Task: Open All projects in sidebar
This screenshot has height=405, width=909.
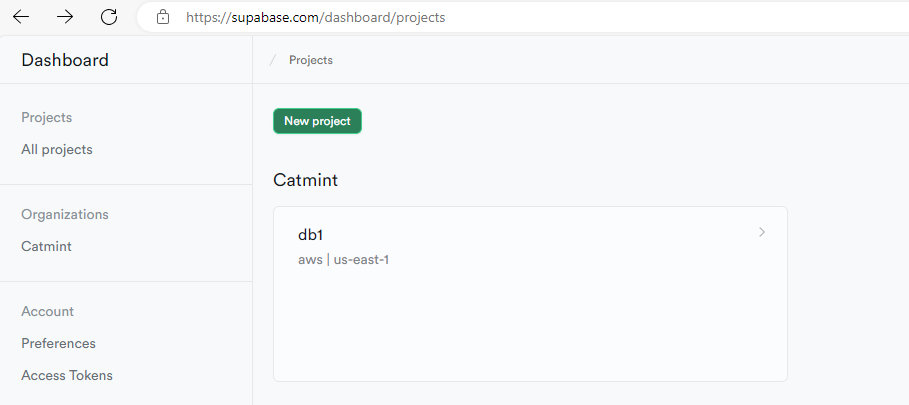Action: [57, 149]
